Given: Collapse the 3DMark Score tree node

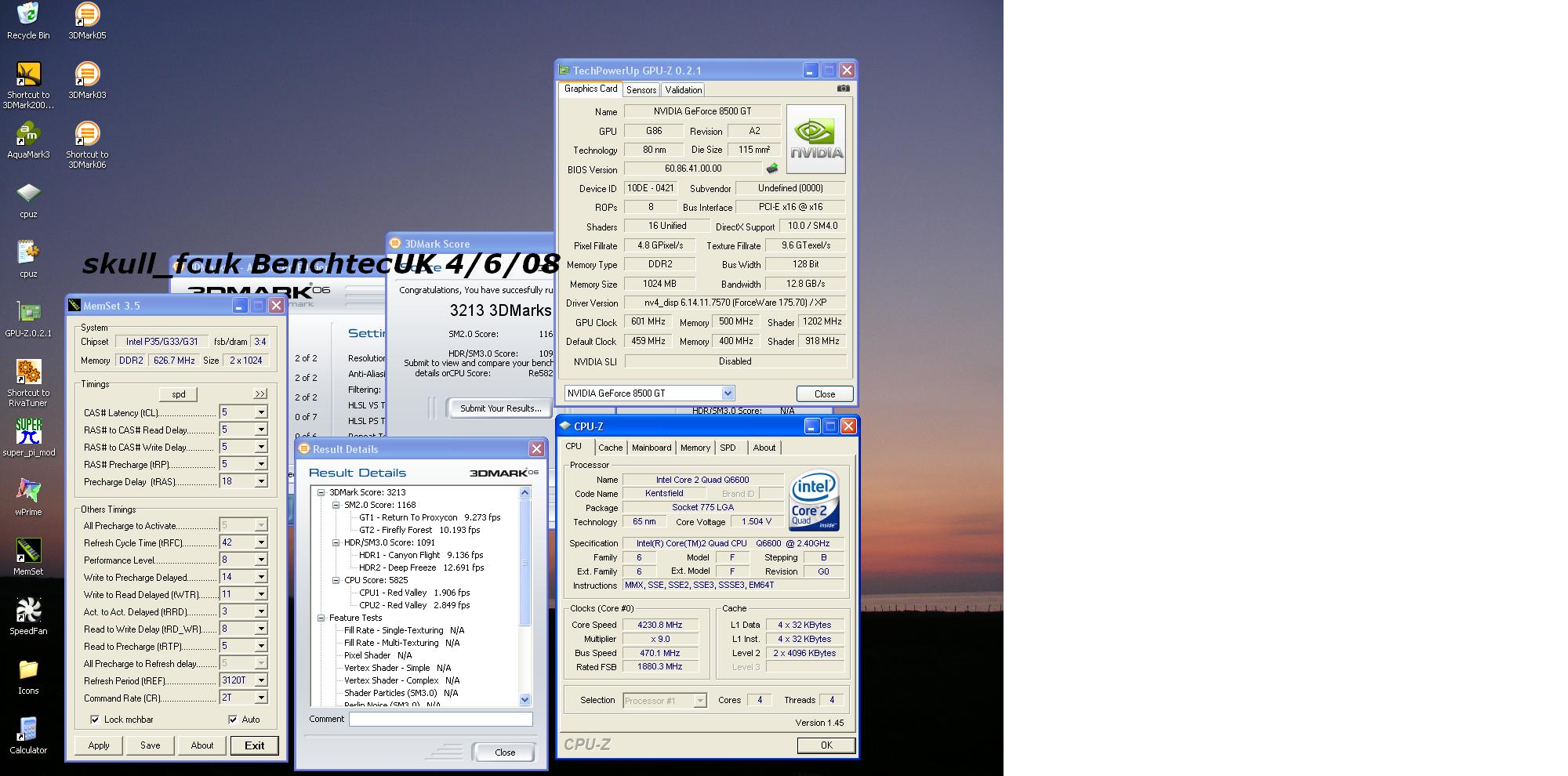Looking at the screenshot, I should [321, 493].
